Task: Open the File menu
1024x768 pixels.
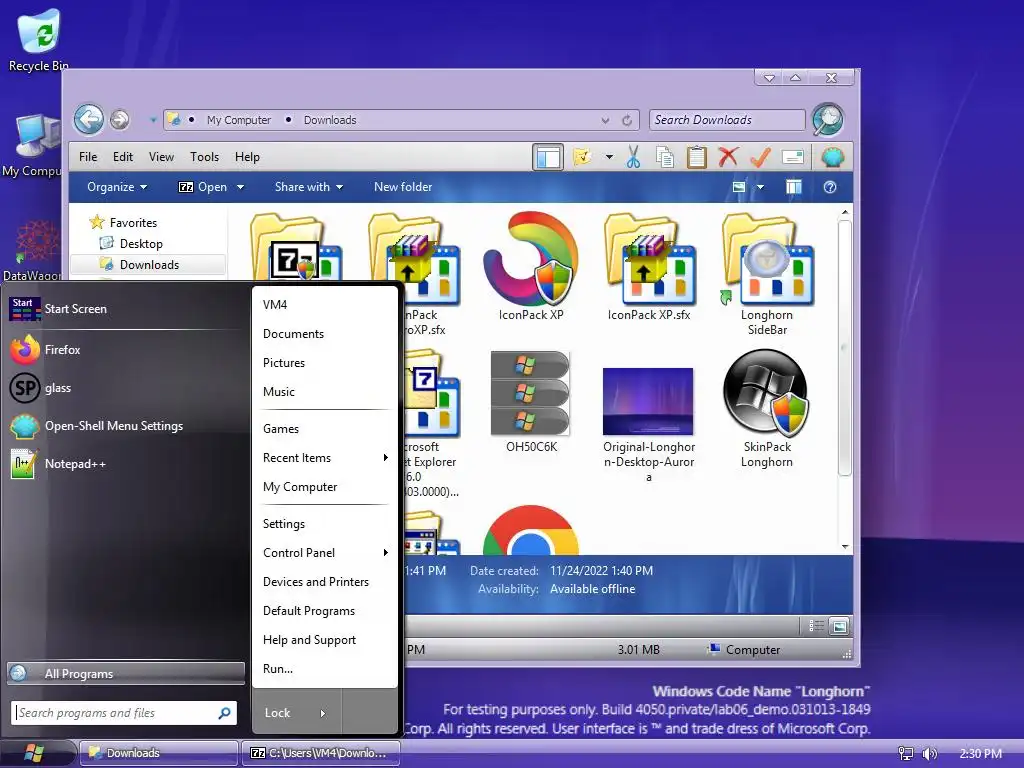Action: (x=88, y=157)
